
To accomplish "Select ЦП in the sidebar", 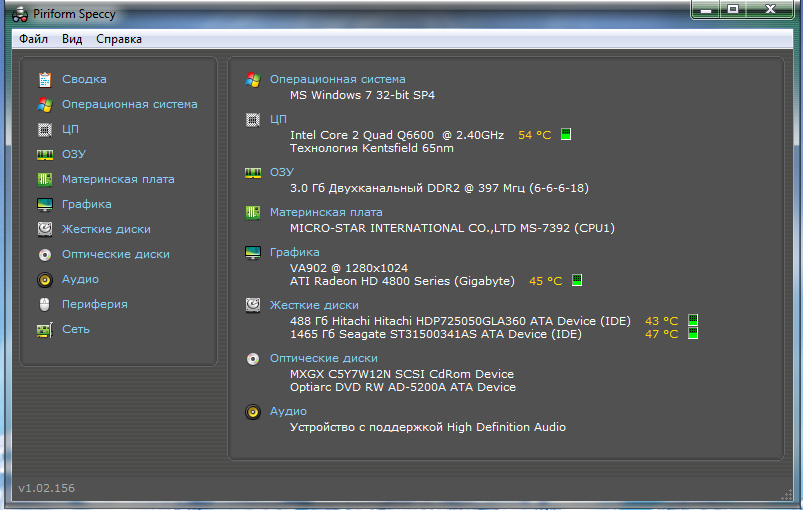I will pyautogui.click(x=71, y=130).
